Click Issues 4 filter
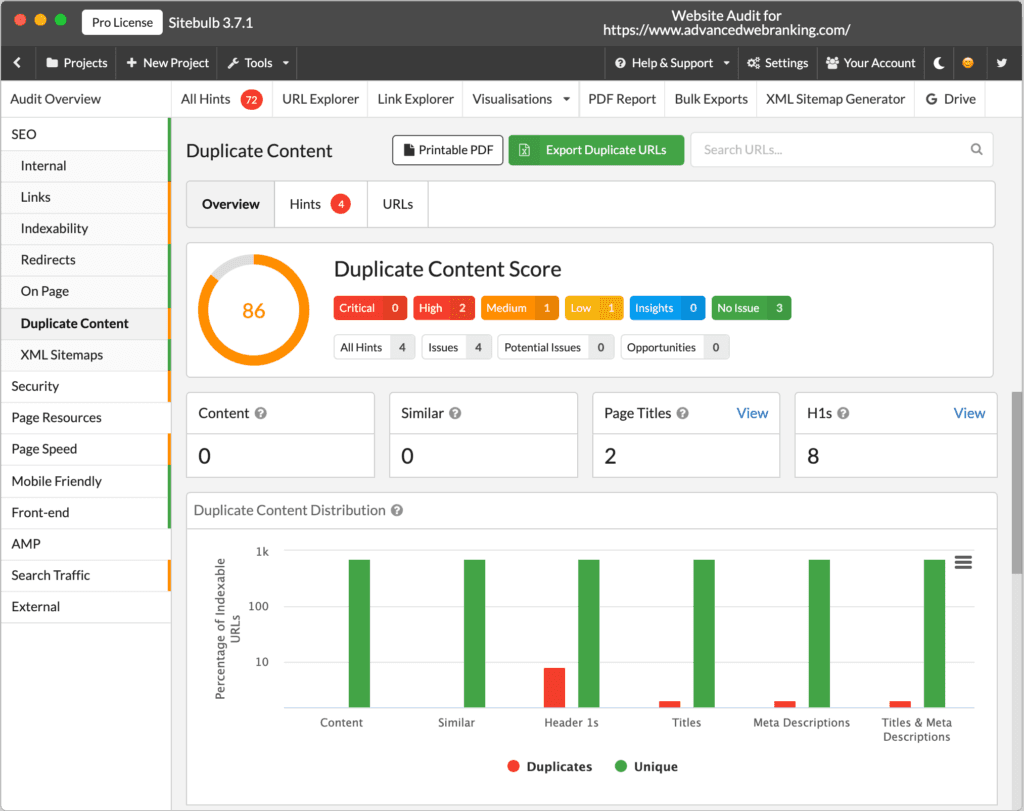 point(456,347)
